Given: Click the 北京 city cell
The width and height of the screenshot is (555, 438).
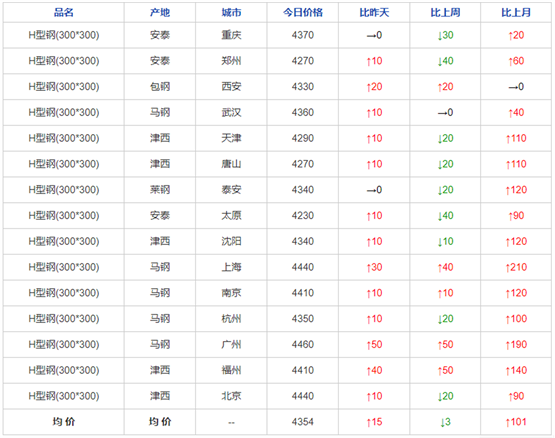Looking at the screenshot, I should [x=231, y=396].
